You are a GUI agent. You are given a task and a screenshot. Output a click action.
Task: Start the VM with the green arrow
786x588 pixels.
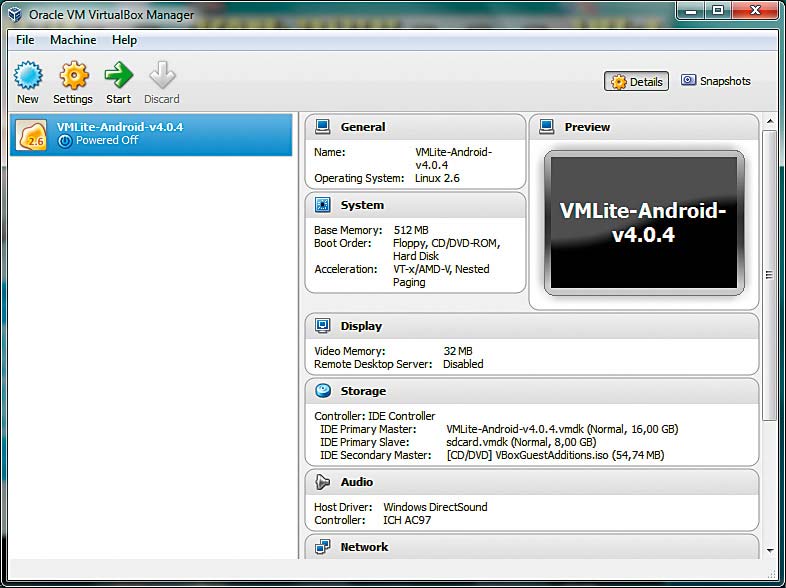click(x=119, y=75)
